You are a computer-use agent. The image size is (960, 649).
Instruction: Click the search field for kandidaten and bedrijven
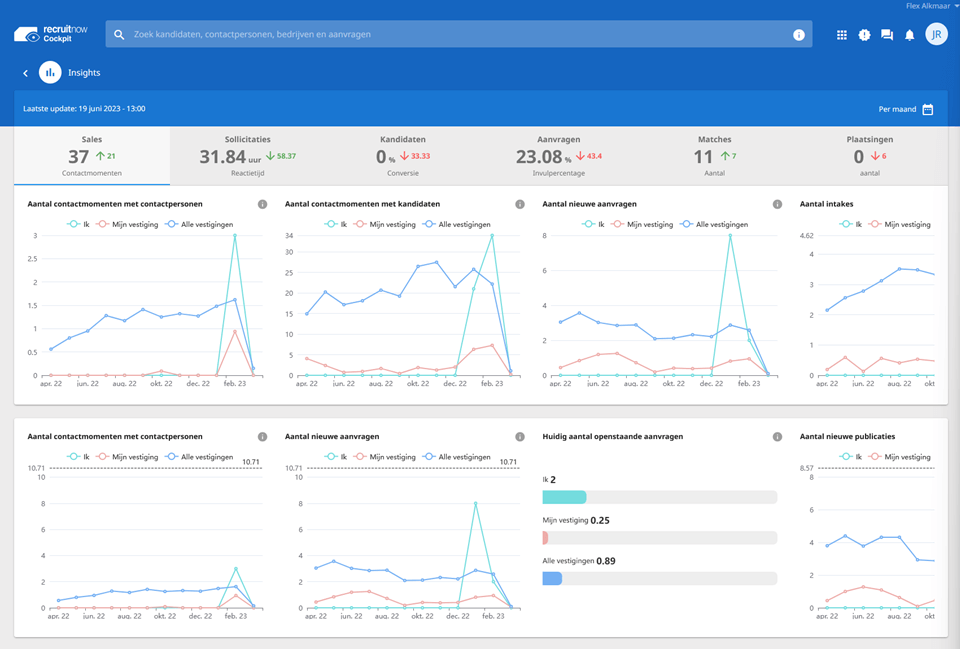450,35
